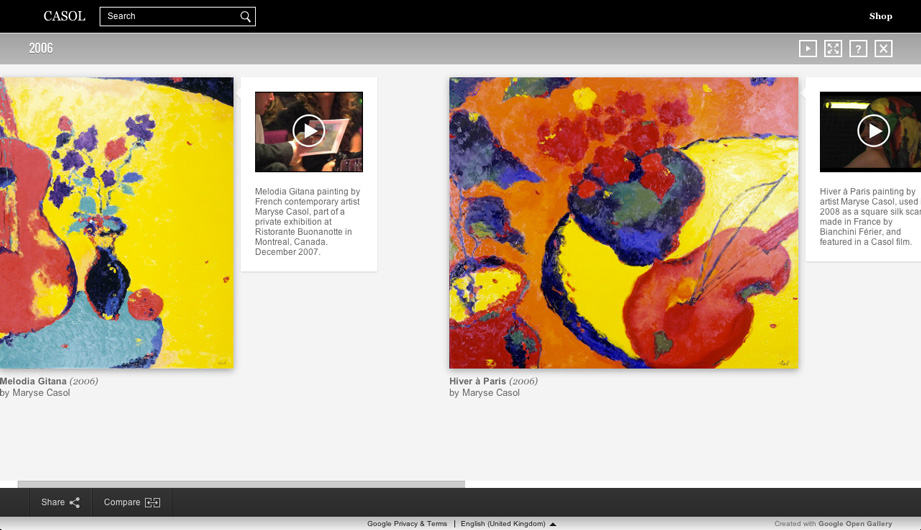Viewport: 921px width, 530px height.
Task: Click the magnifying glass search icon
Action: pyautogui.click(x=245, y=16)
